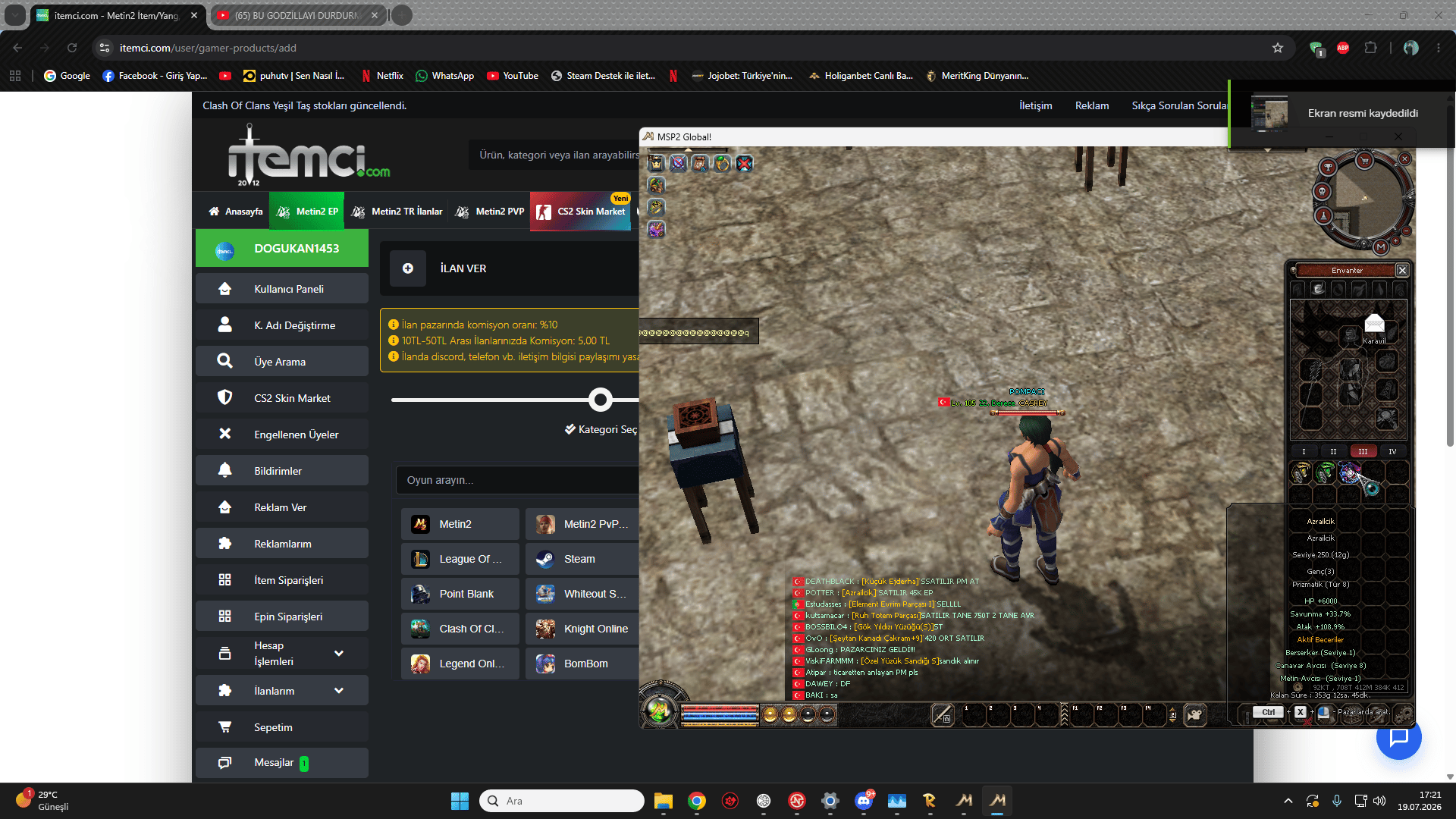This screenshot has width=1456, height=819.
Task: Bookmark this page with the star icon
Action: (x=1278, y=48)
